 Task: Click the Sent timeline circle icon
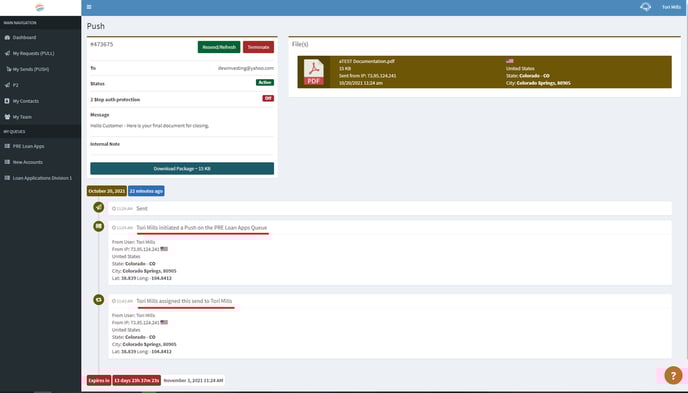[x=99, y=207]
